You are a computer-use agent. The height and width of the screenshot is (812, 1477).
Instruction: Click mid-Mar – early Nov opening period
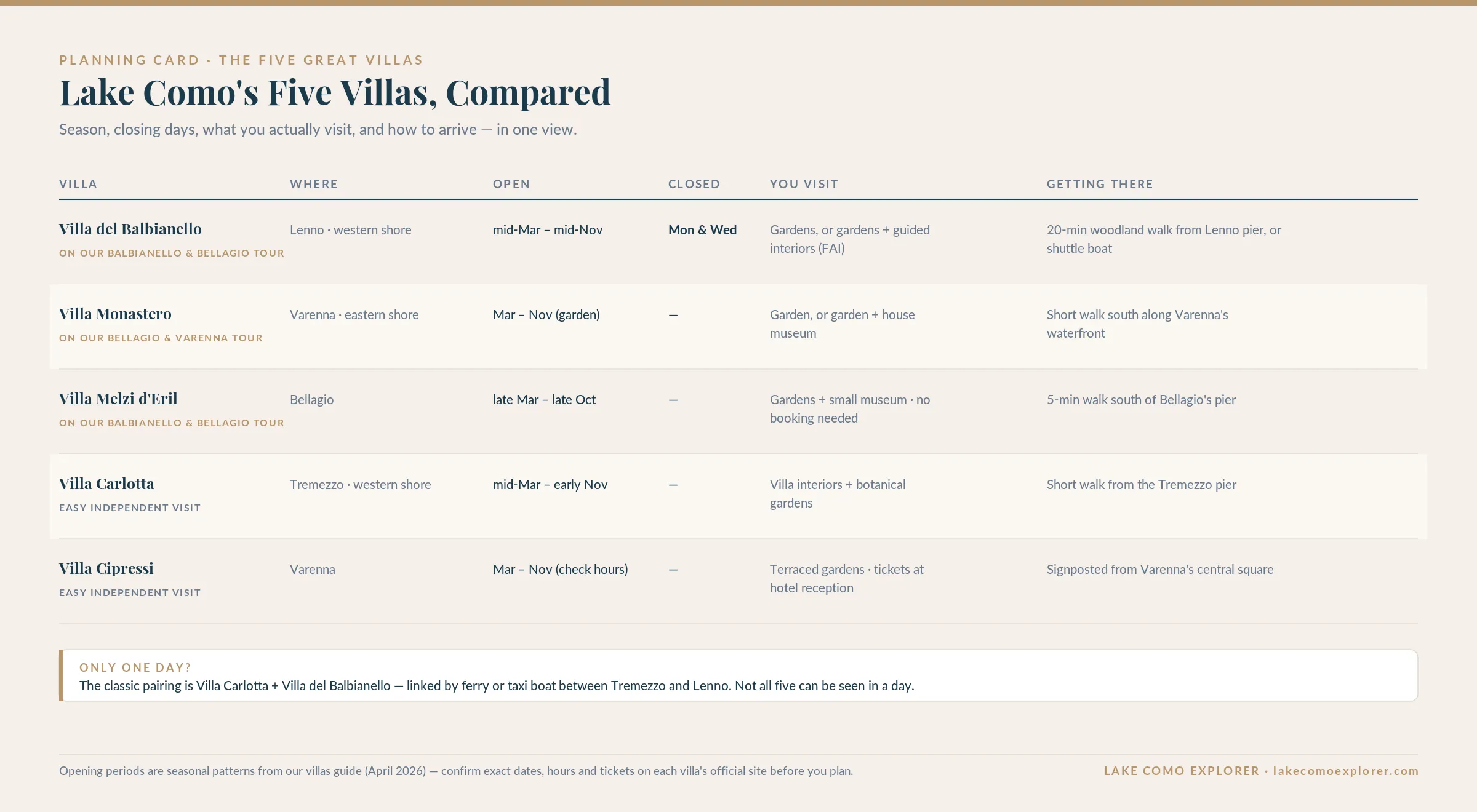550,485
